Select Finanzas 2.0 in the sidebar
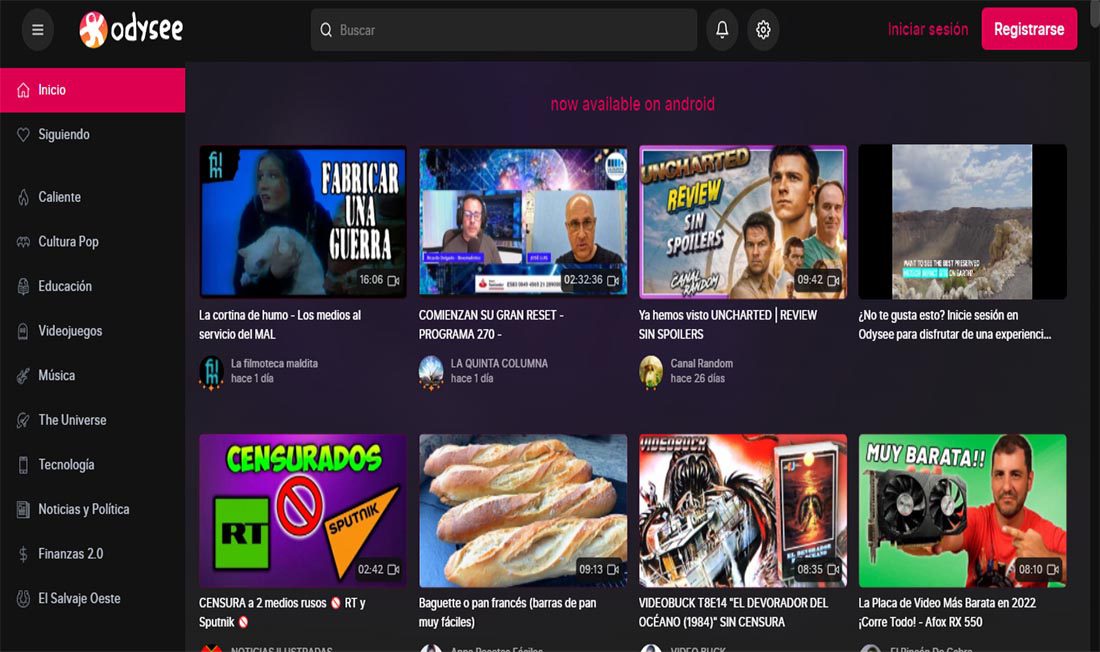The width and height of the screenshot is (1100, 652). (93, 554)
